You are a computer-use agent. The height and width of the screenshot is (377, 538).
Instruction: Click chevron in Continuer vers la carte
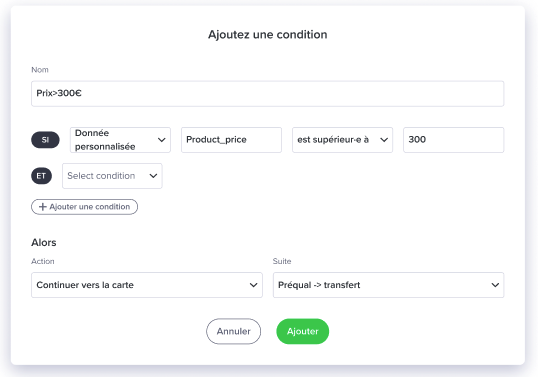click(253, 285)
